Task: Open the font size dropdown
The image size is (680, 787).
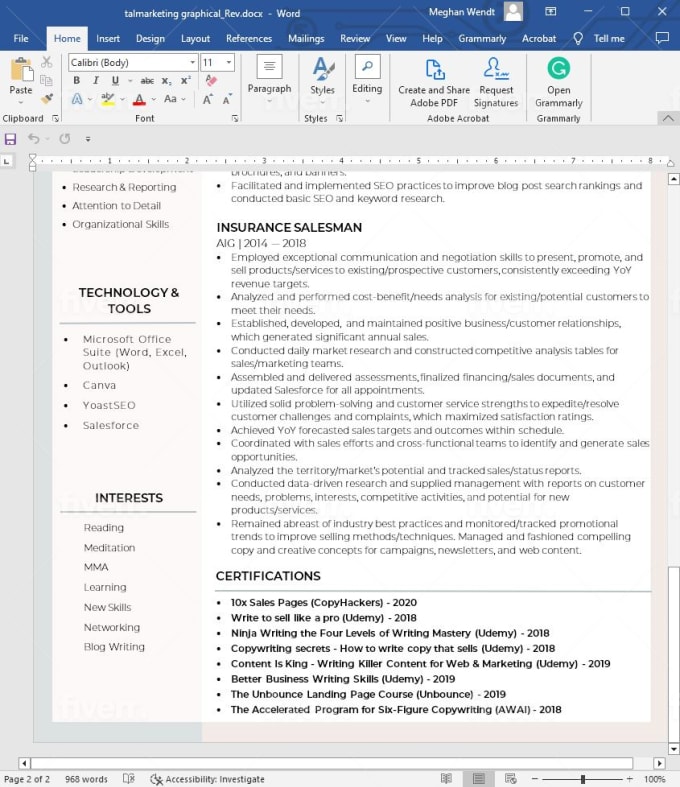Action: pyautogui.click(x=229, y=62)
